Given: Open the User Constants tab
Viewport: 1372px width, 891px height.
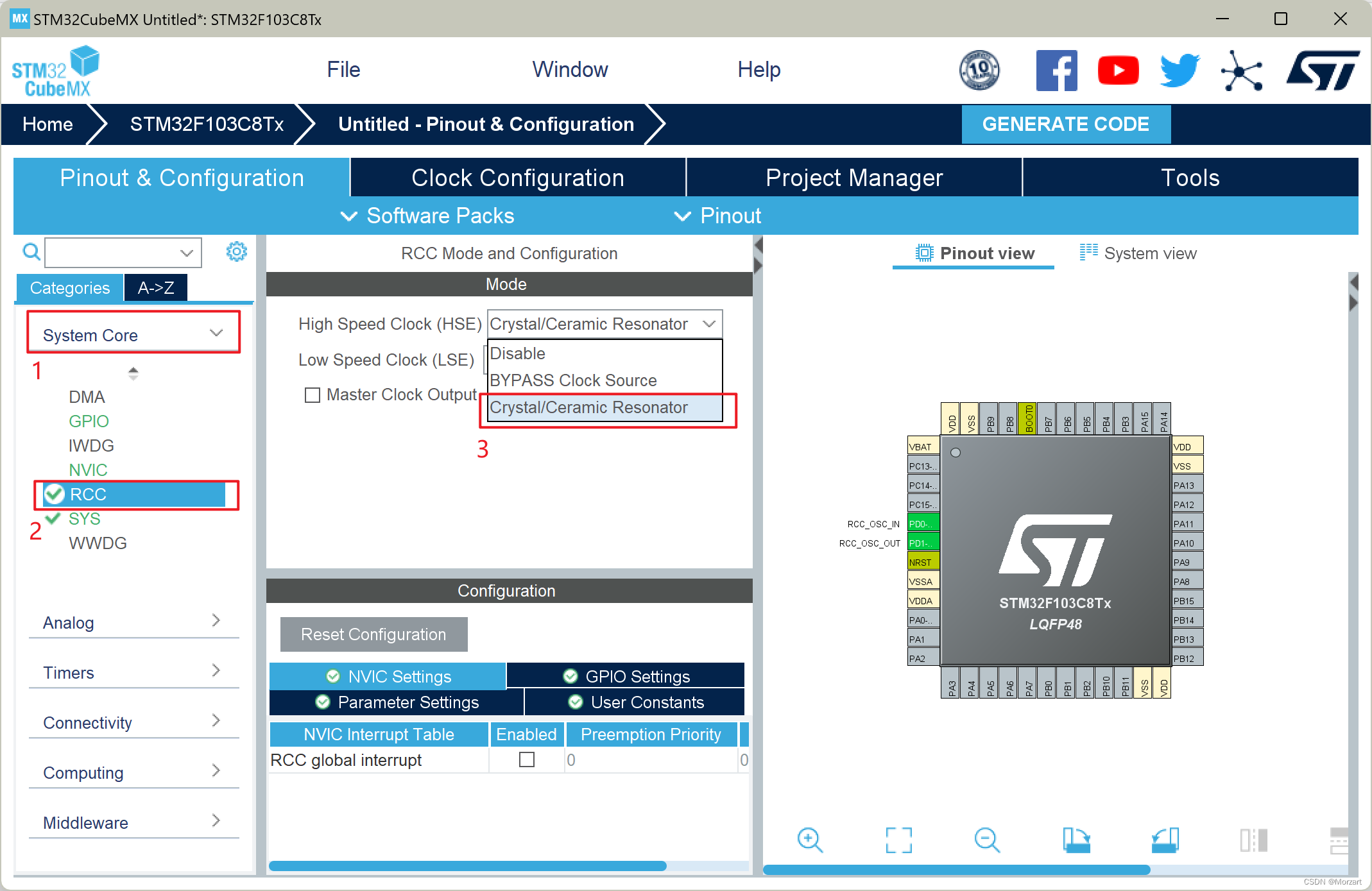Looking at the screenshot, I should tap(635, 702).
